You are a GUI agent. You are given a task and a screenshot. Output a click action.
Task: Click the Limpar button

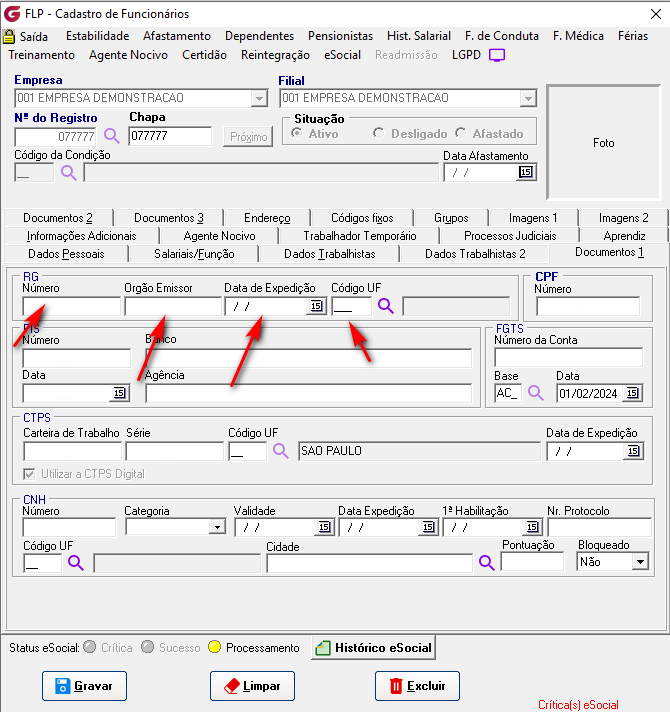[x=252, y=686]
